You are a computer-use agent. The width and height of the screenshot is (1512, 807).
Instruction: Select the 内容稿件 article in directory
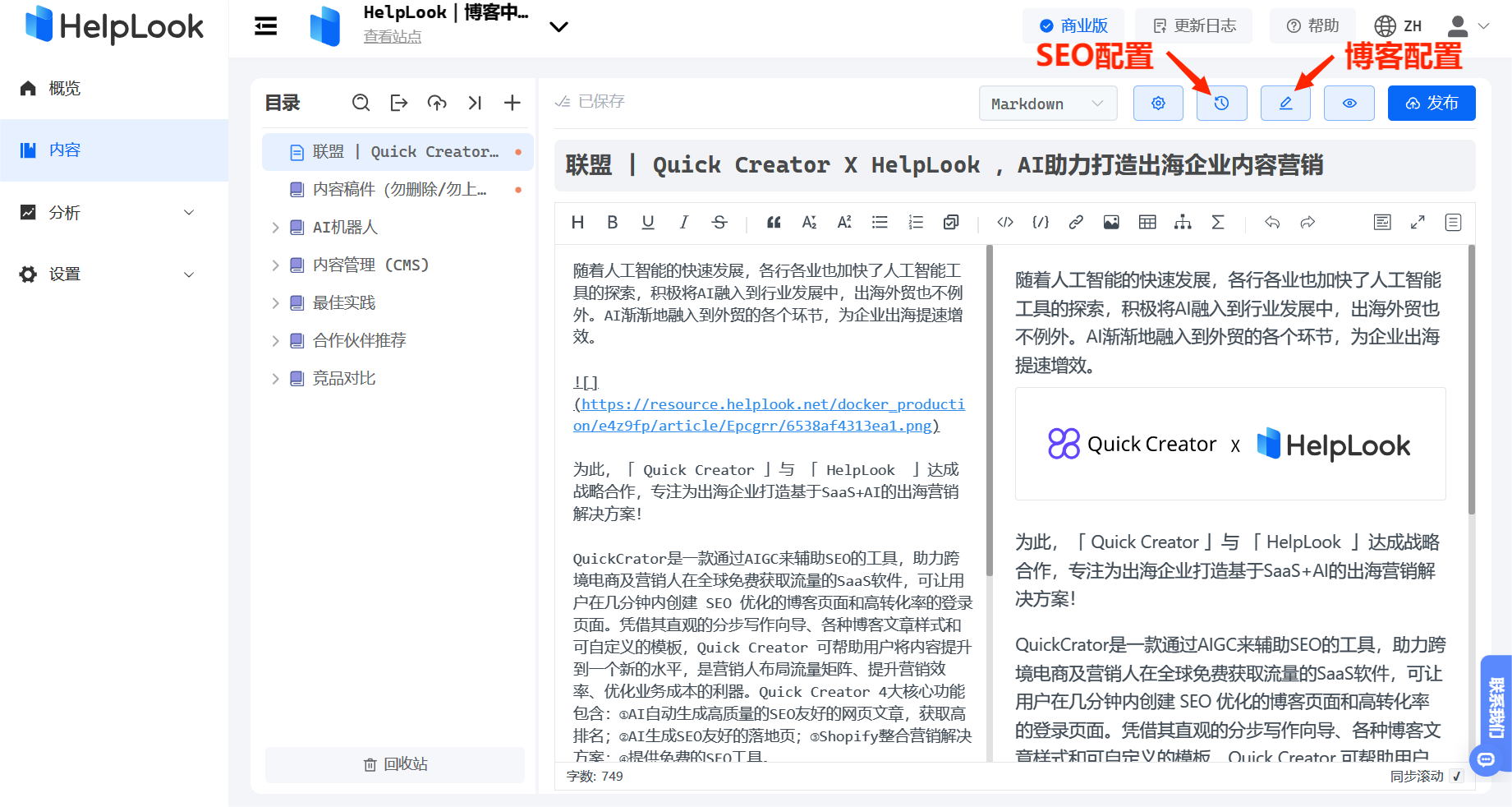click(398, 190)
